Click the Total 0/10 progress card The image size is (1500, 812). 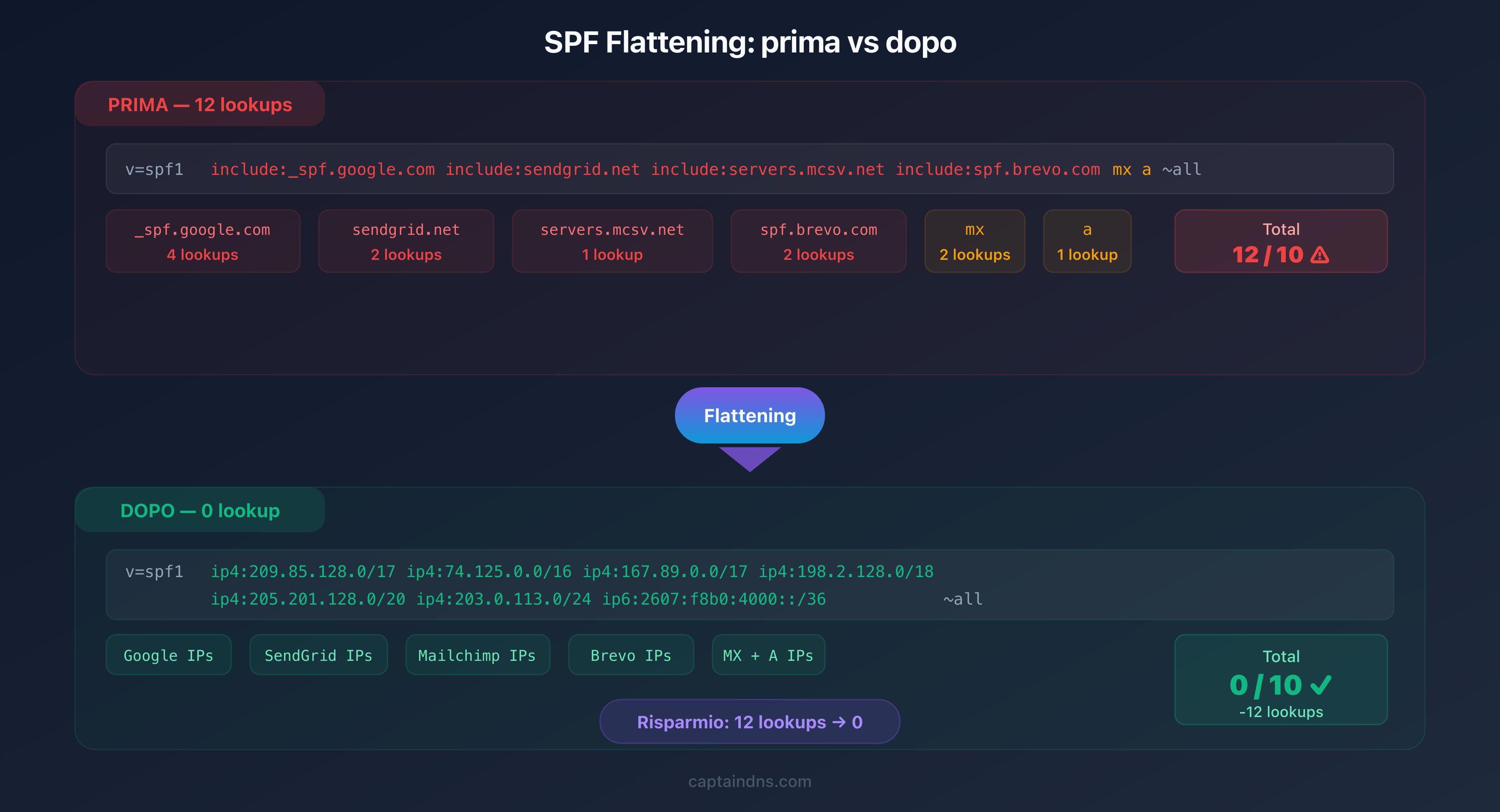pyautogui.click(x=1280, y=680)
